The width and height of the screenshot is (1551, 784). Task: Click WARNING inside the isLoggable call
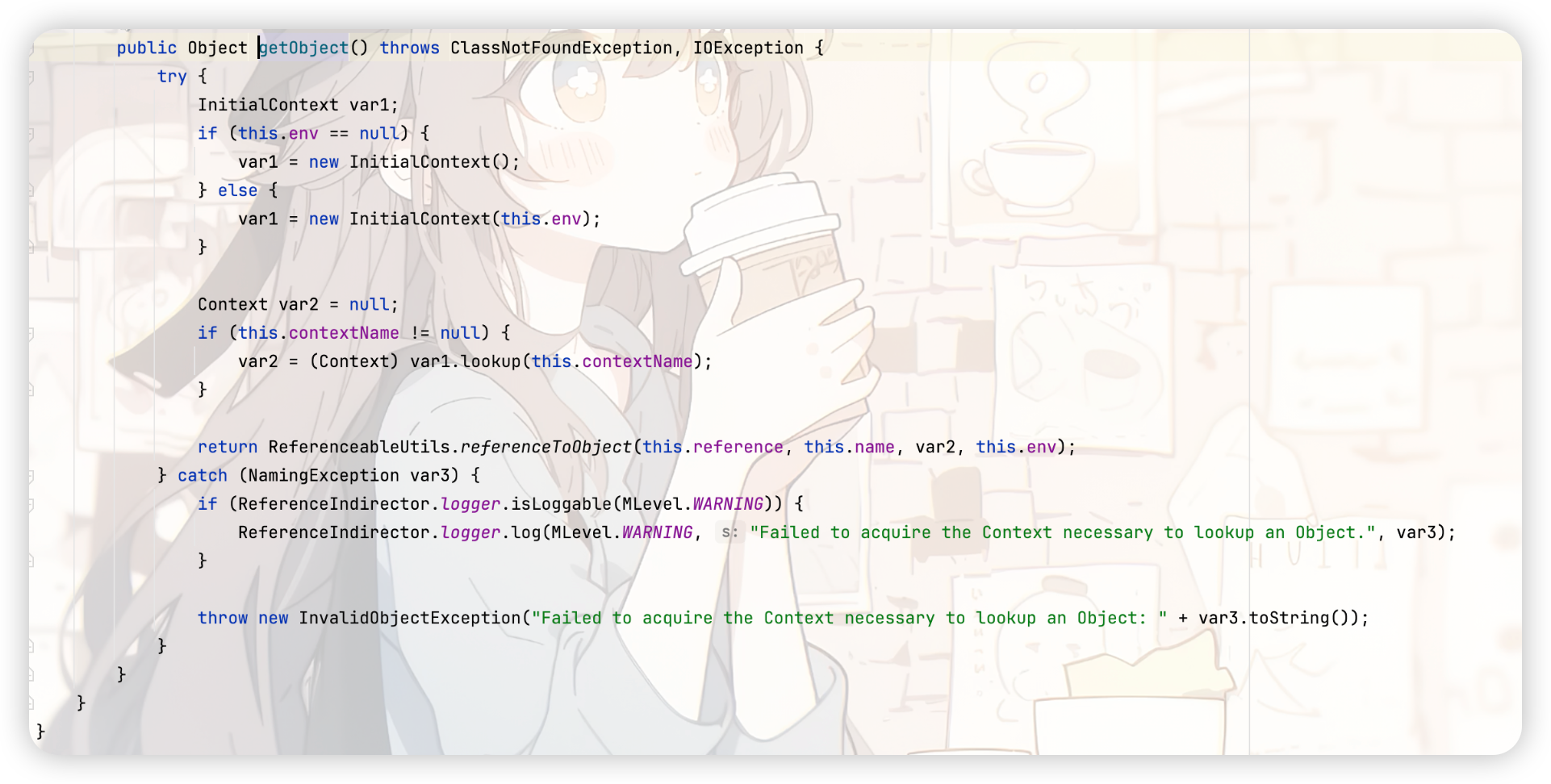click(x=728, y=504)
